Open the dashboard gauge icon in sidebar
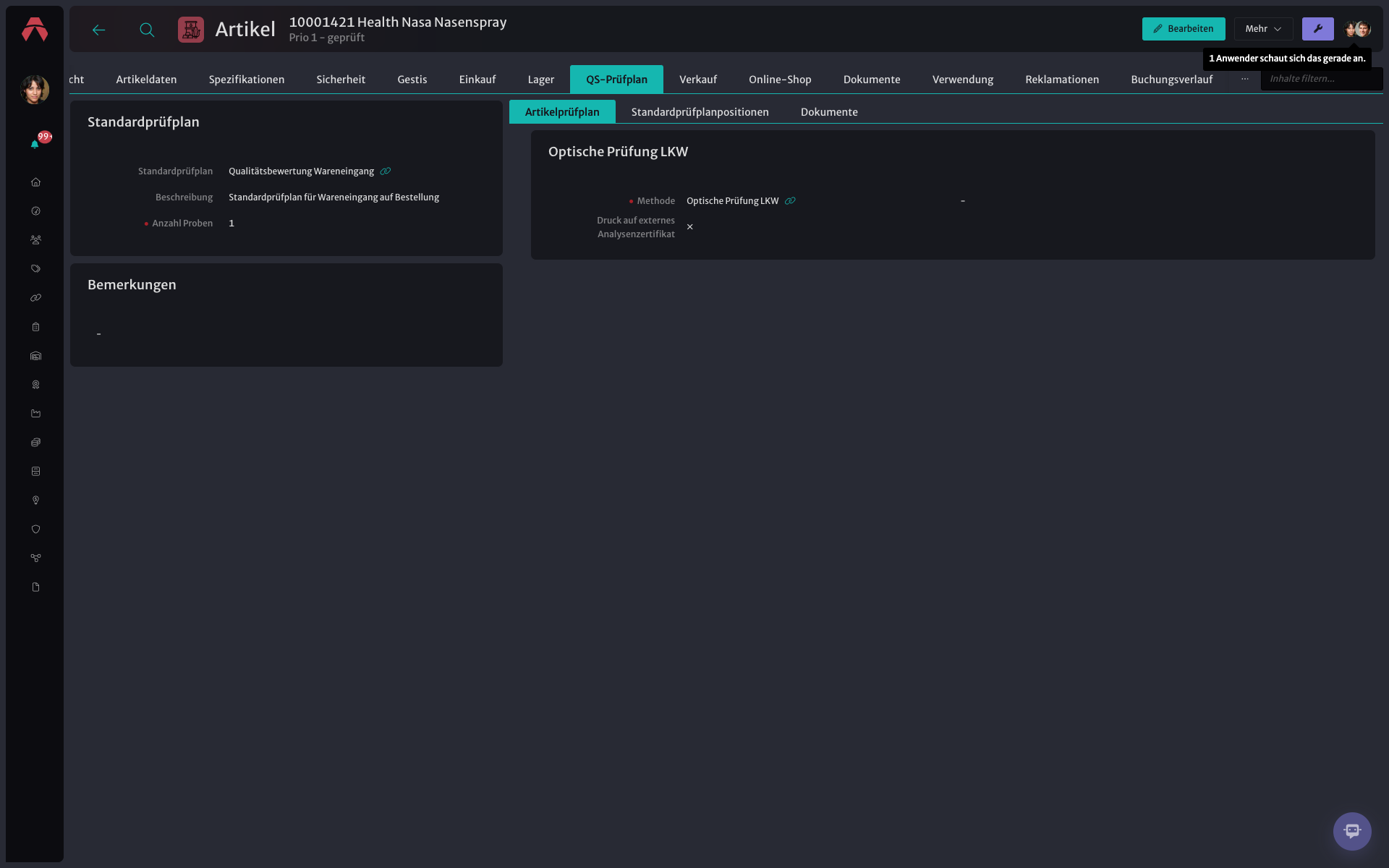This screenshot has width=1389, height=868. 35,211
